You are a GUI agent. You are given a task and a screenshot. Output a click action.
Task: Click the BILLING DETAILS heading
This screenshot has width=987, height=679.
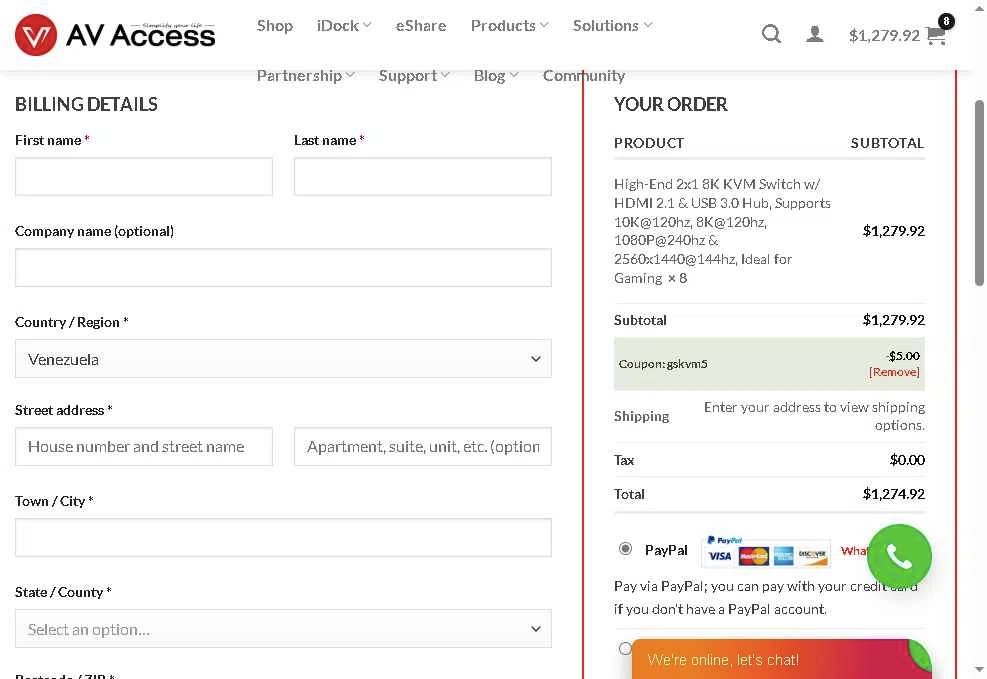coord(86,104)
